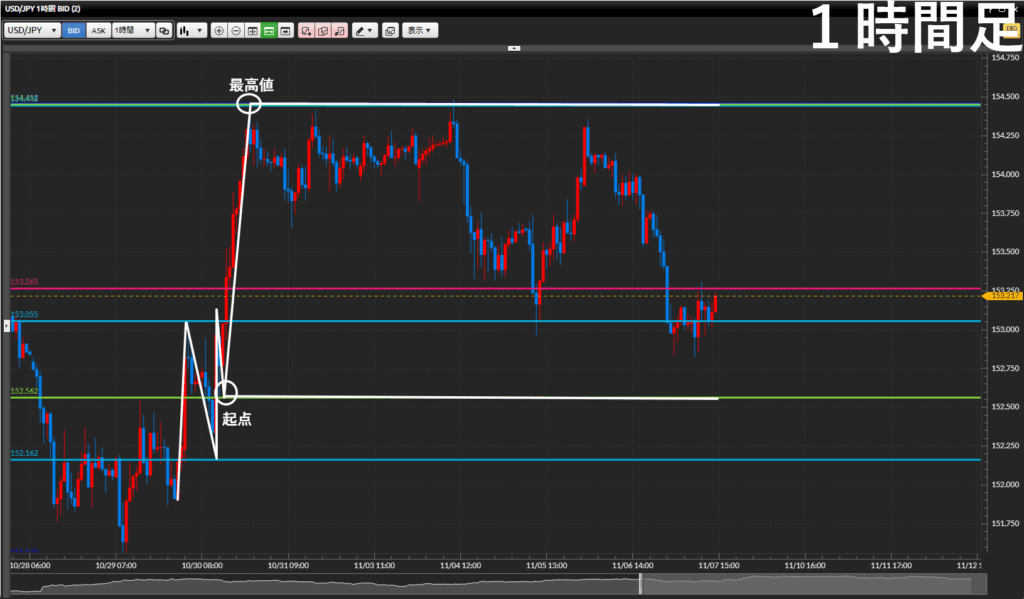Click the first pink order icon

tap(306, 31)
